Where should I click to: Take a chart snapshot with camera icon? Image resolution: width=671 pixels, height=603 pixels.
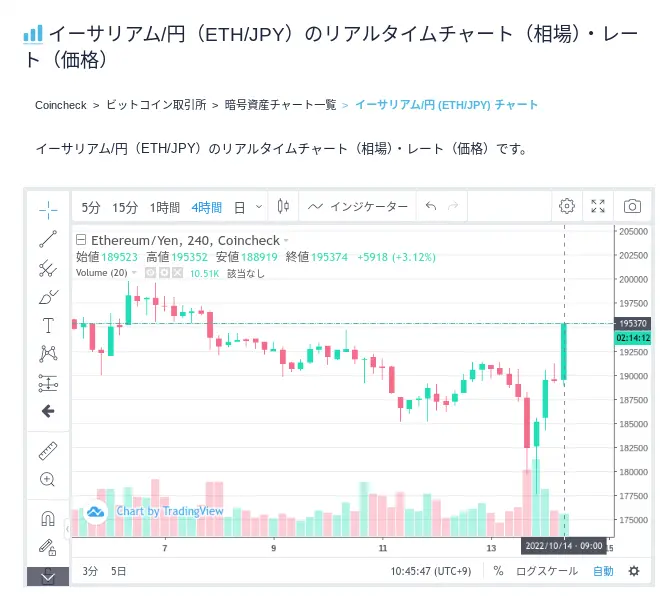[632, 206]
